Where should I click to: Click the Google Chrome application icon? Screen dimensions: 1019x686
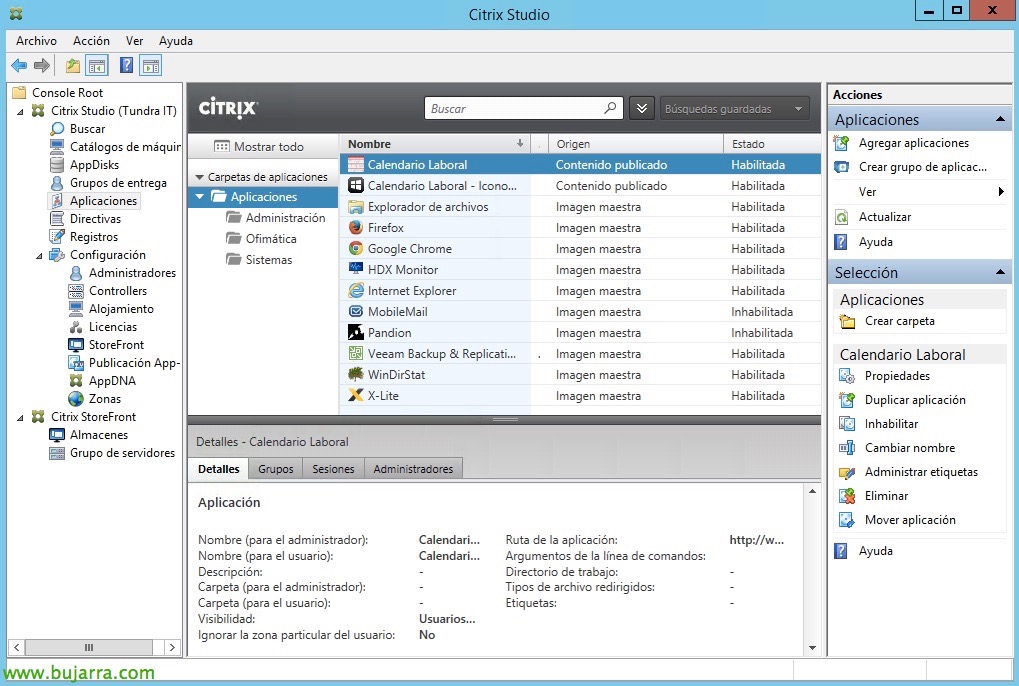tap(356, 249)
